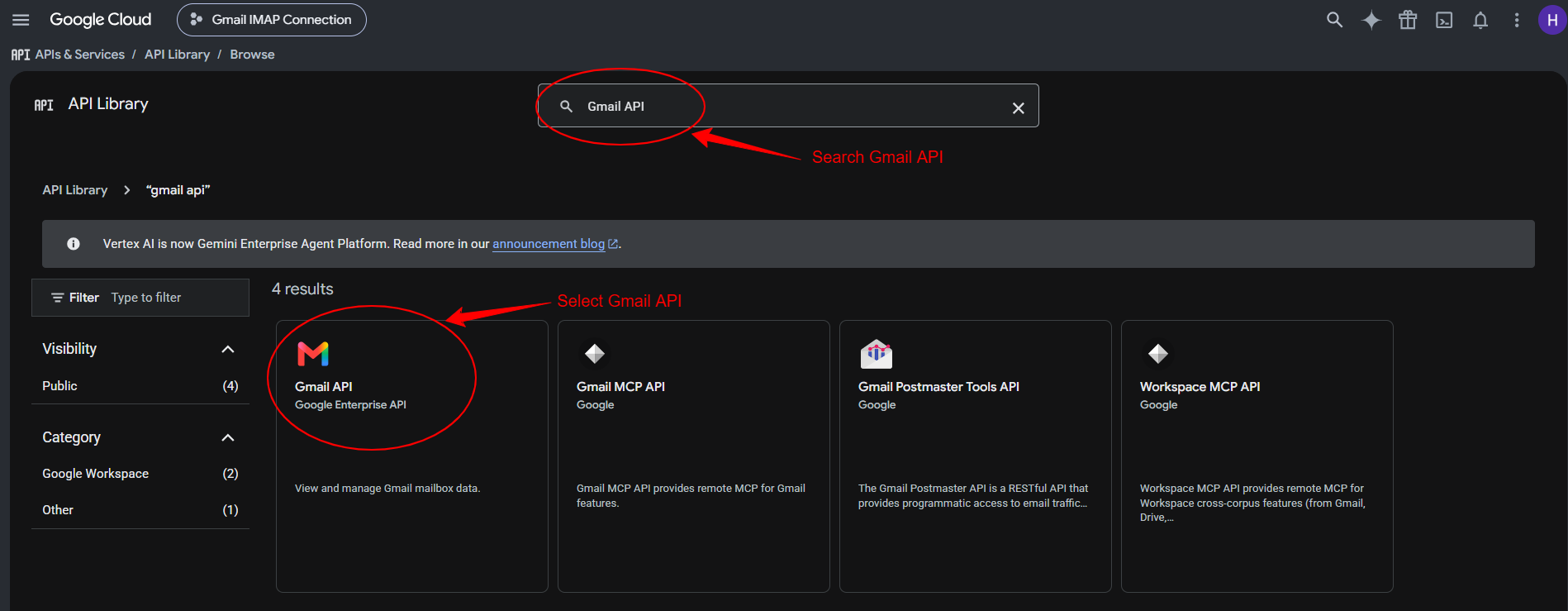The height and width of the screenshot is (611, 1568).
Task: Click the Gmail Postmaster Tools envelope icon
Action: [x=877, y=354]
